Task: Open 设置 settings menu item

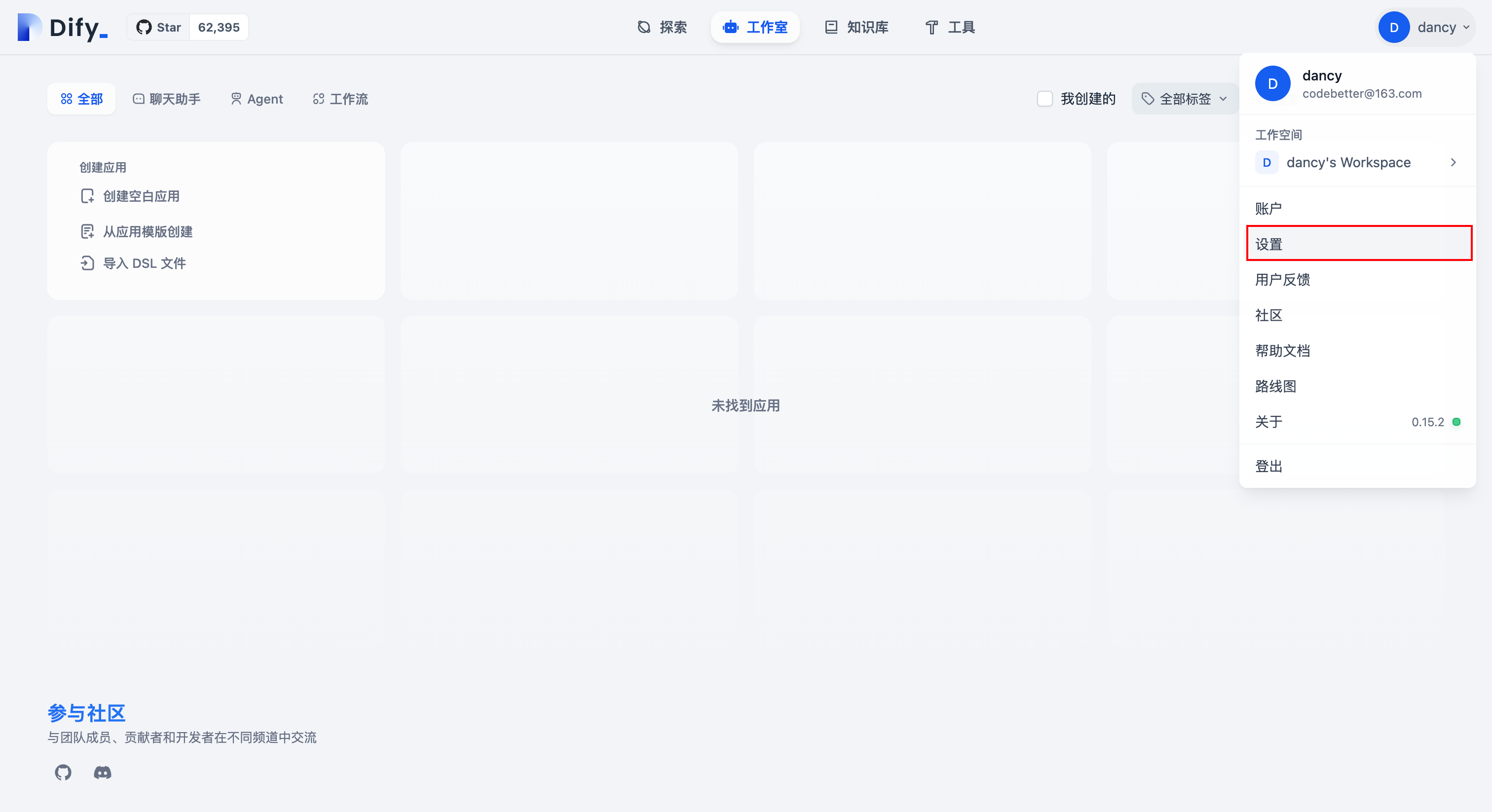Action: click(1359, 244)
